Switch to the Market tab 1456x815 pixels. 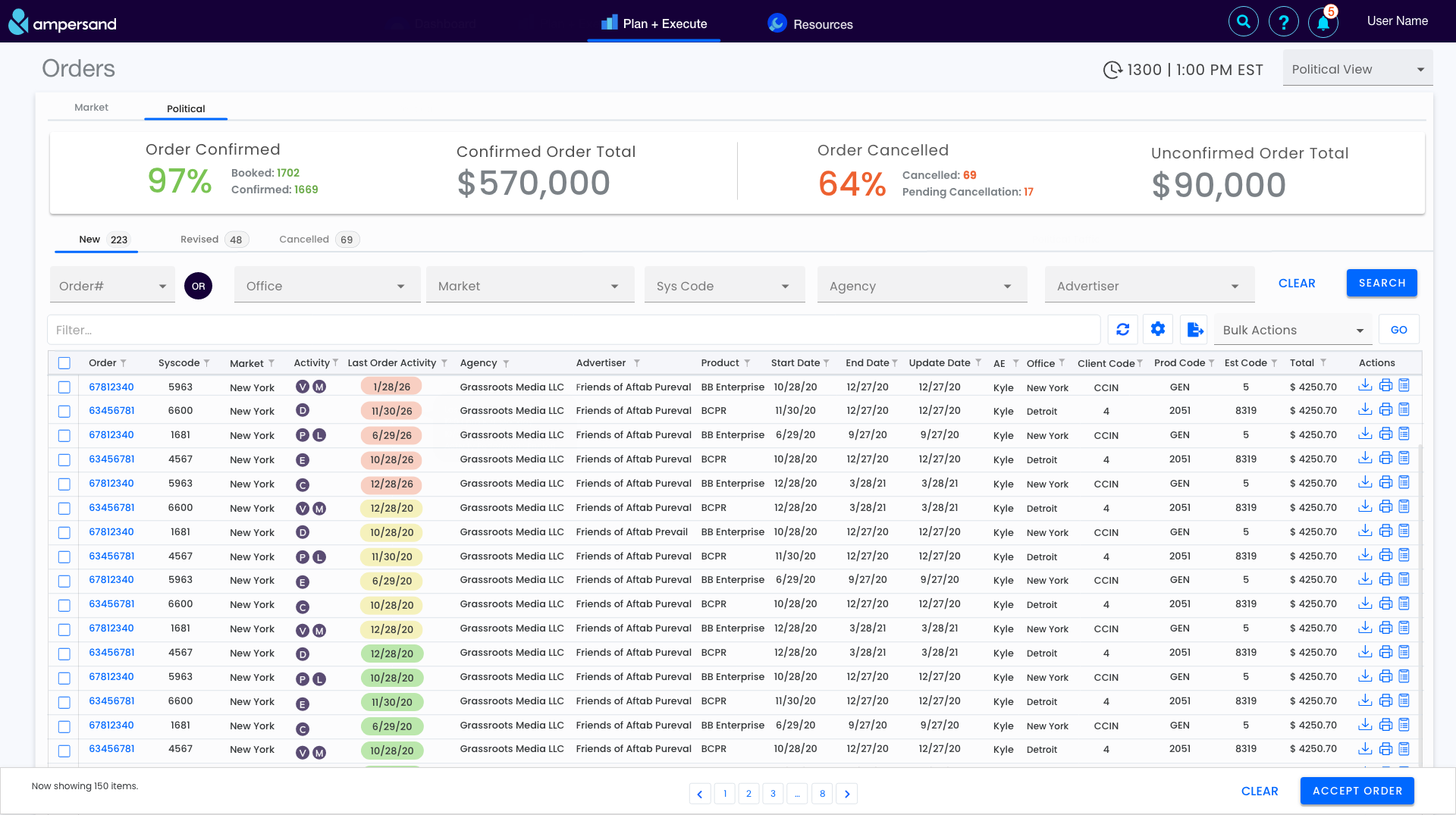(91, 108)
